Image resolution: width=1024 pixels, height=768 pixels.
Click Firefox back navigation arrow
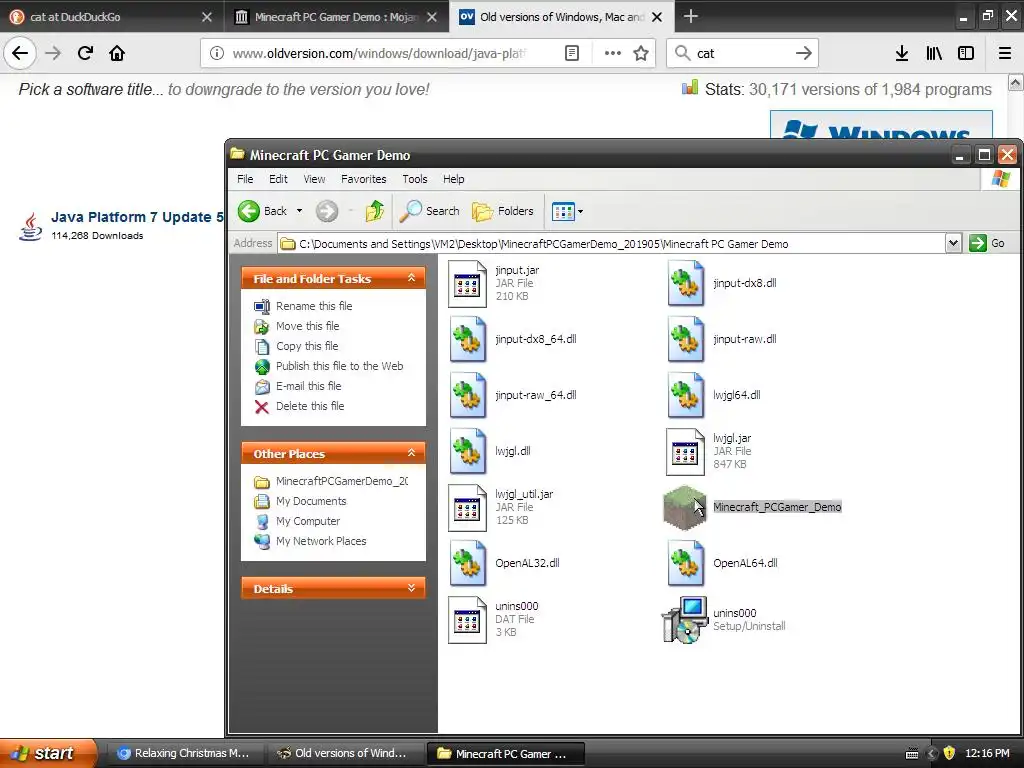tap(20, 53)
